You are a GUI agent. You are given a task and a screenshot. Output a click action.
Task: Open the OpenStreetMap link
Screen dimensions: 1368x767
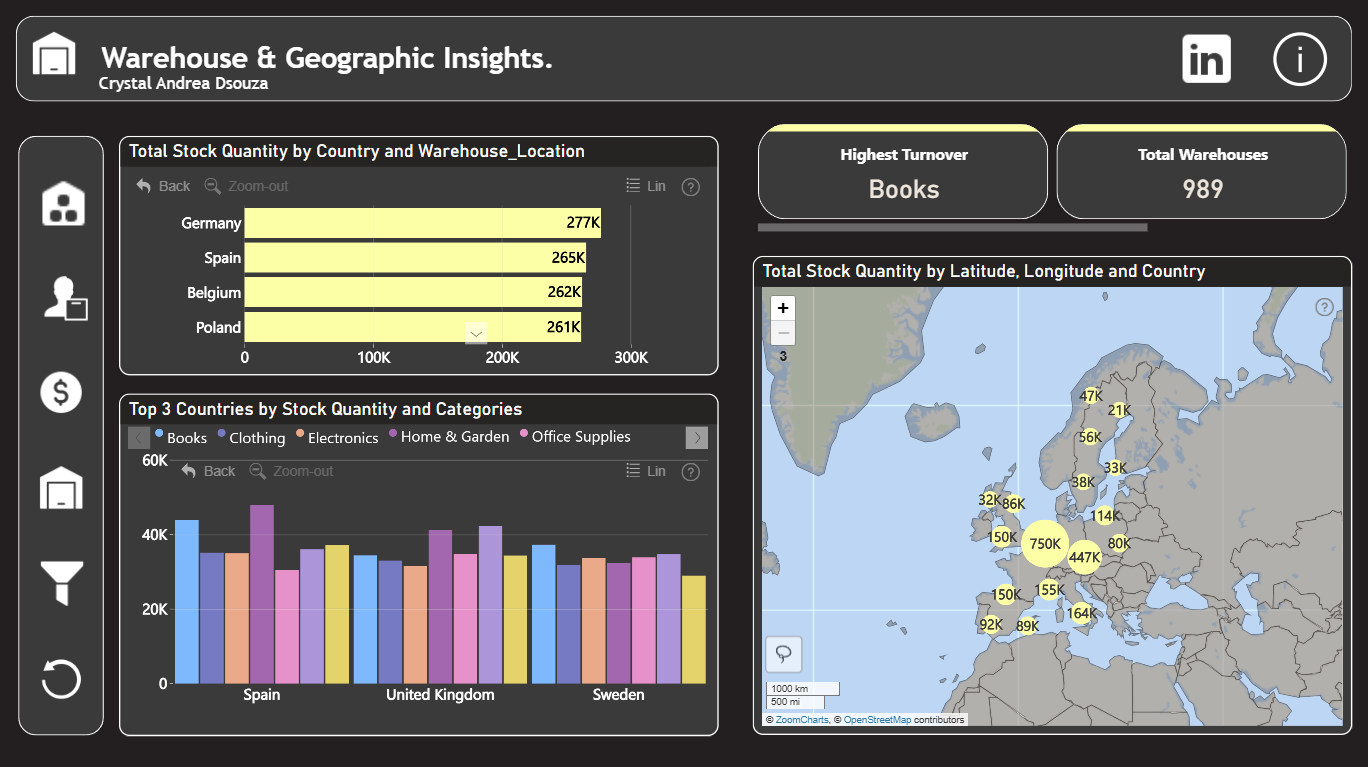coord(877,720)
